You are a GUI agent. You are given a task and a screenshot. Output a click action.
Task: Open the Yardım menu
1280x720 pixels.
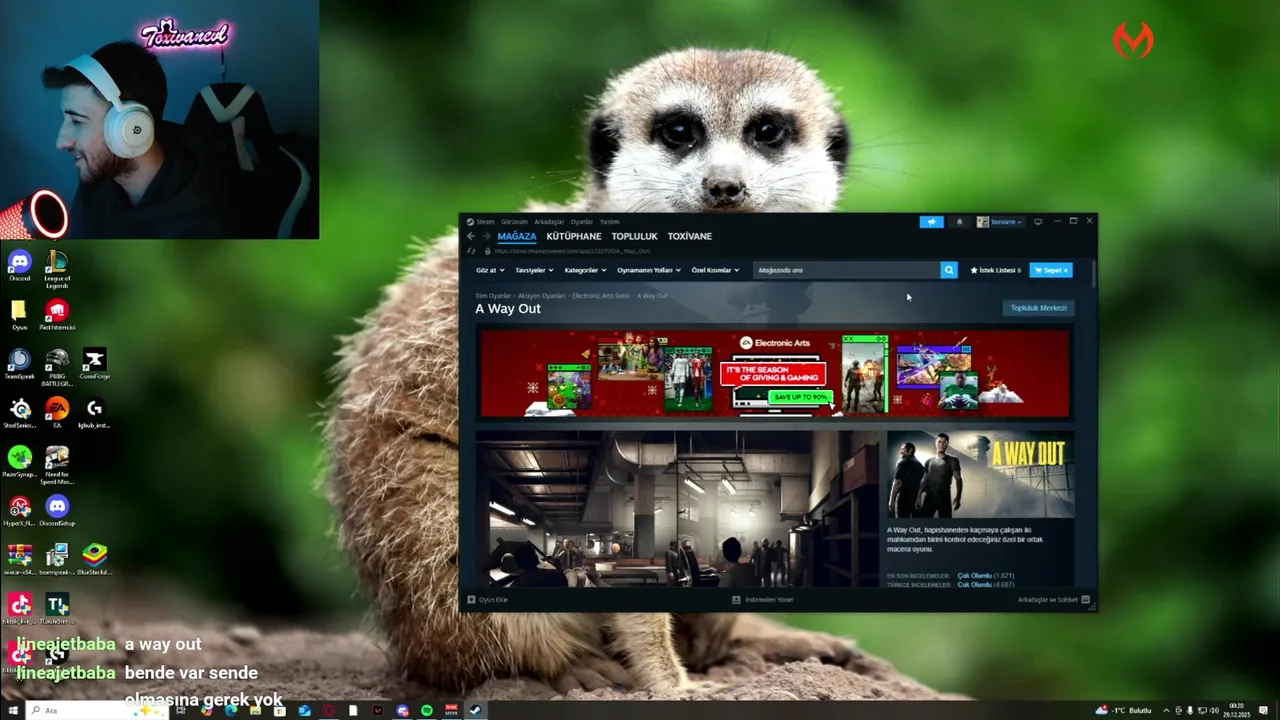609,222
